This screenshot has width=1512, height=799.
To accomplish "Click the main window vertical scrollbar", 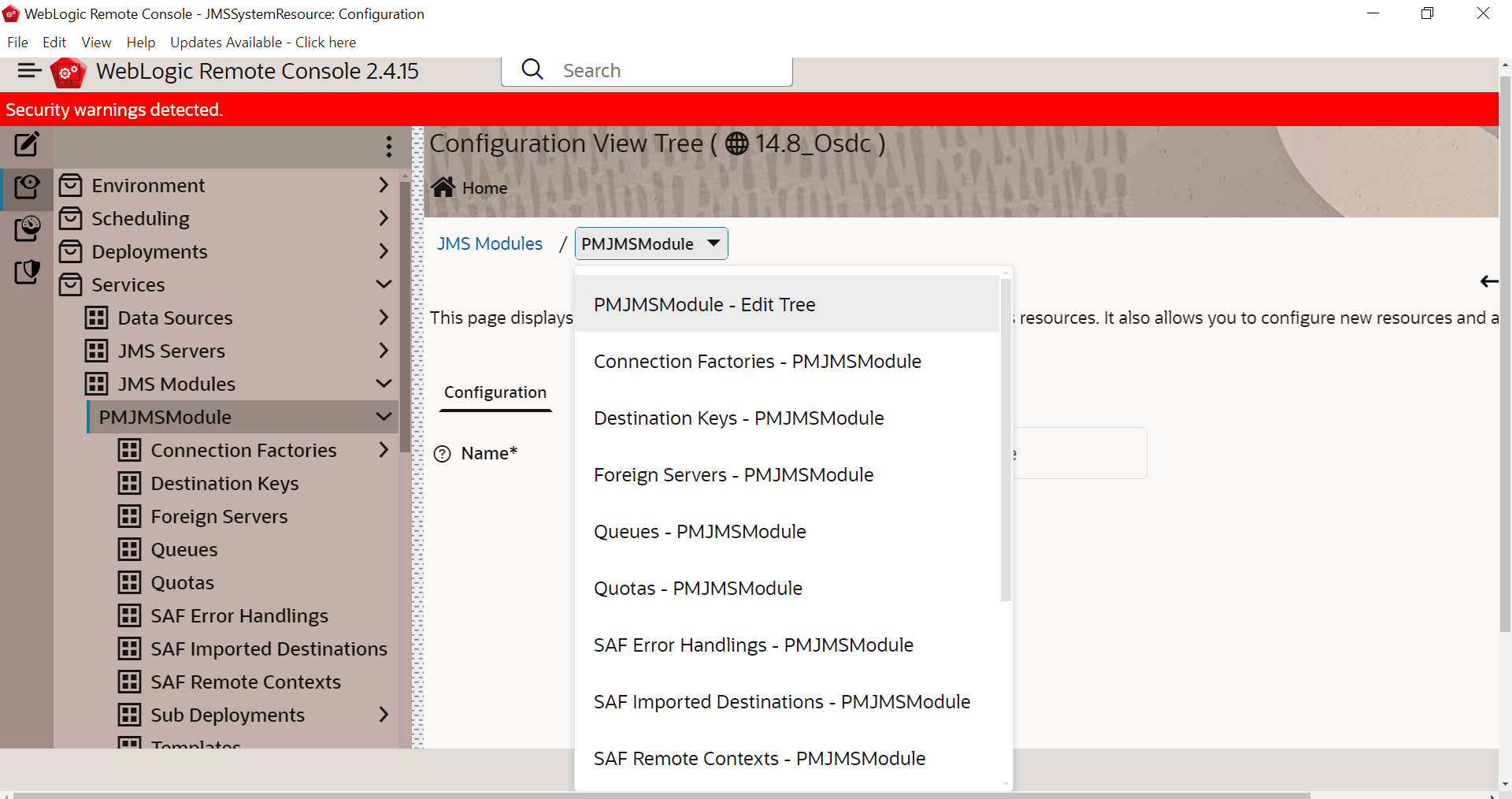I will (1505, 355).
